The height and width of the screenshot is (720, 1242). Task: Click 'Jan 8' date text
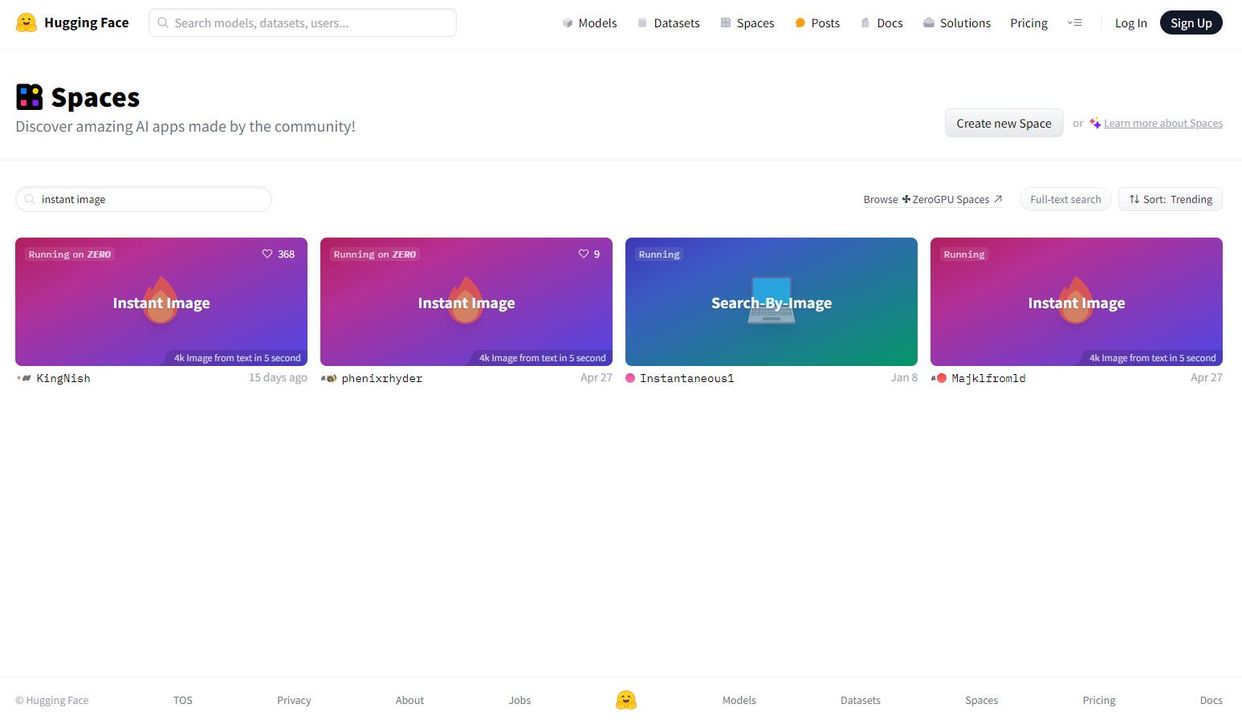904,377
